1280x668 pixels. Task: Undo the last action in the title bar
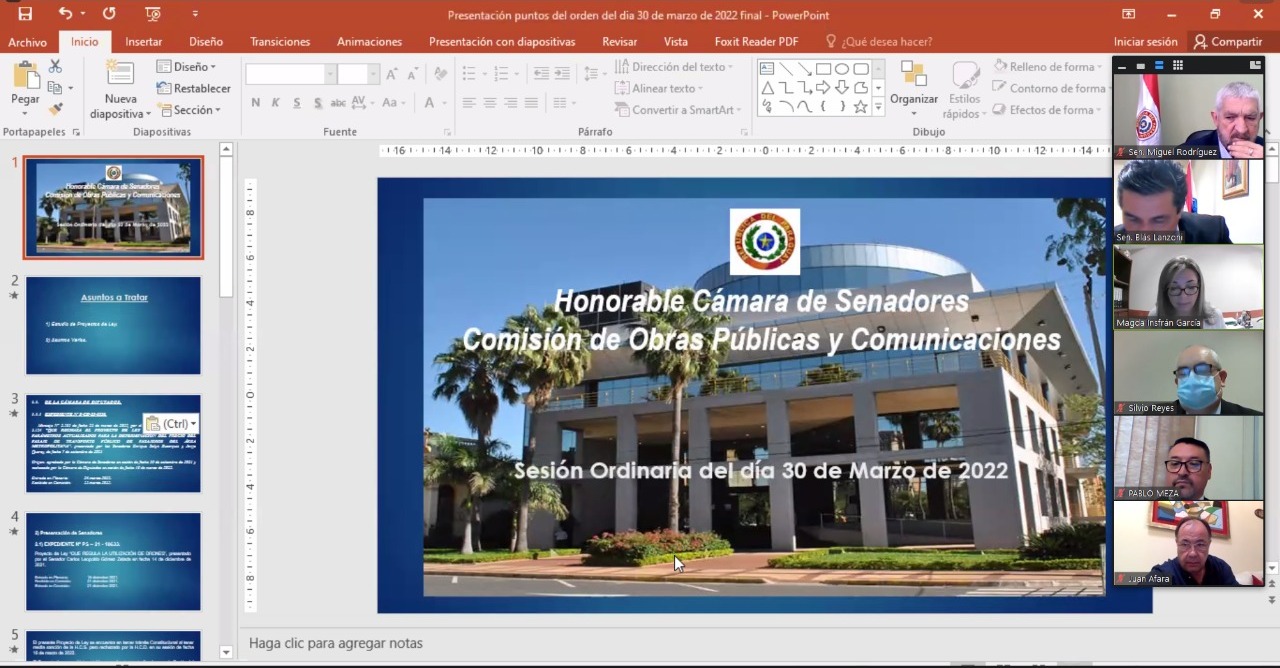point(65,14)
